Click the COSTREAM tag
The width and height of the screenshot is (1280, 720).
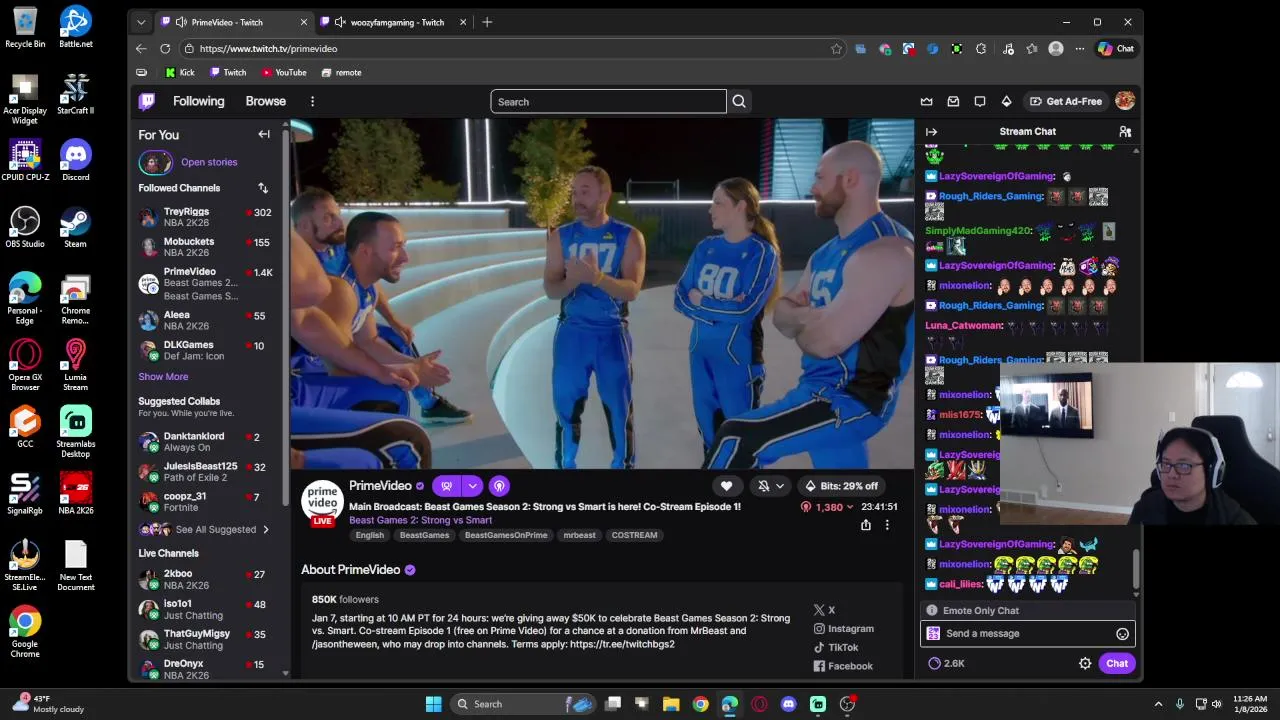[x=634, y=535]
